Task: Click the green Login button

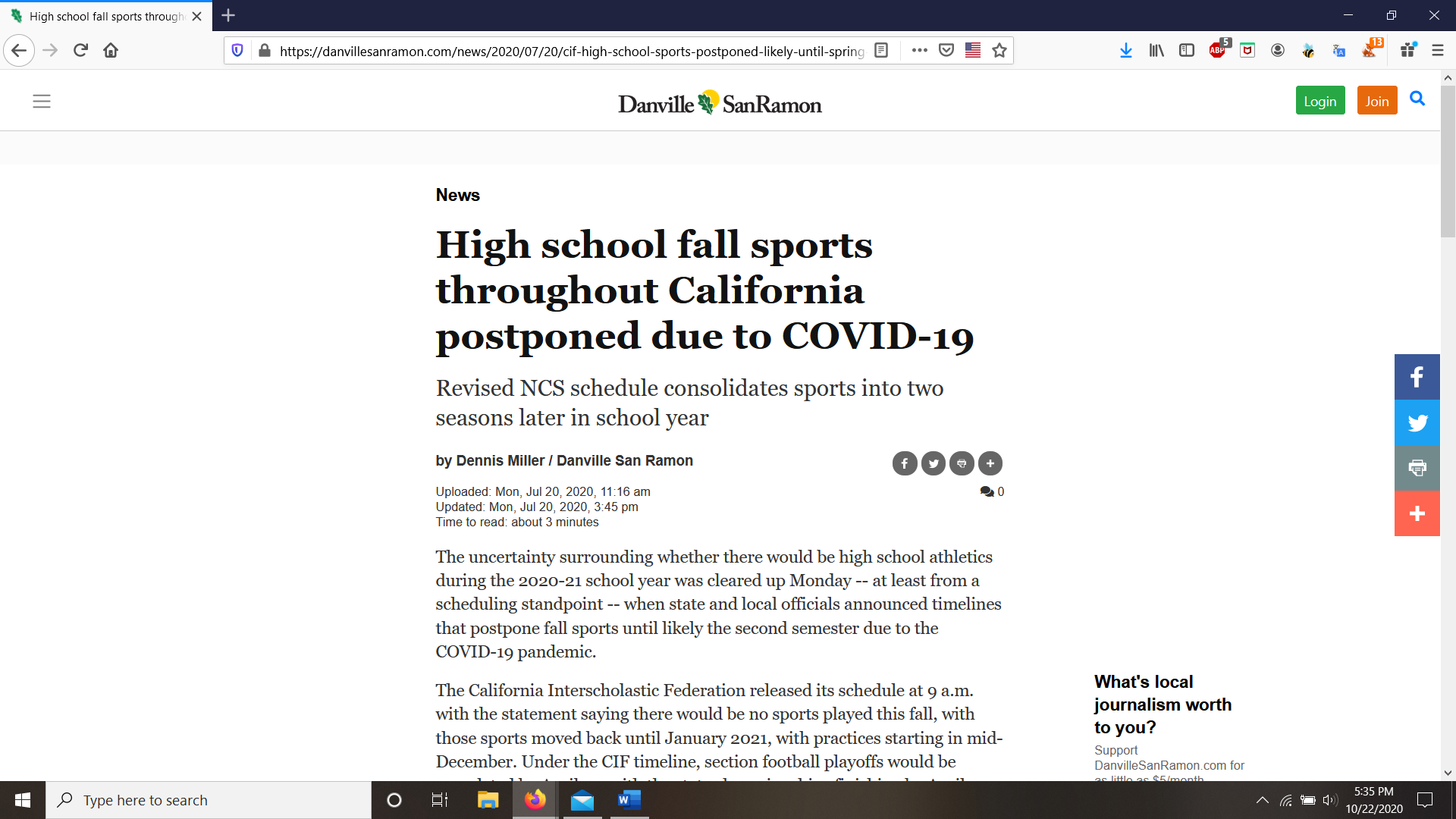Action: (1319, 101)
